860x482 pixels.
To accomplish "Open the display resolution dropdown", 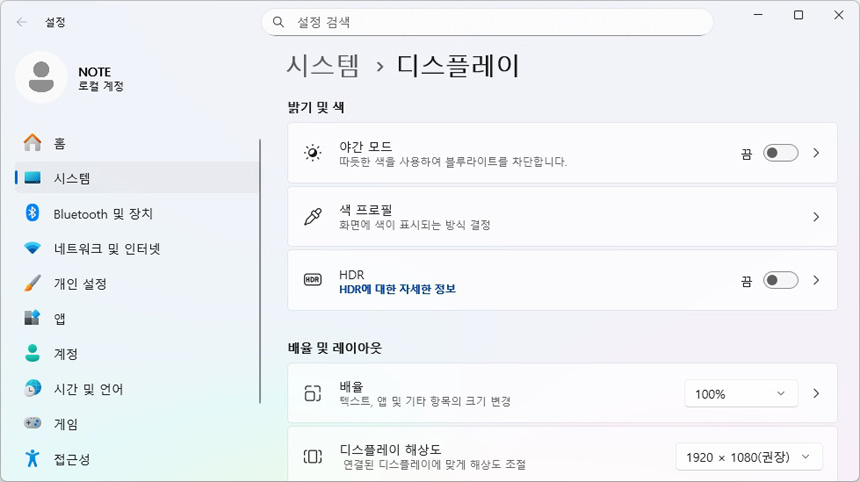I will pos(749,457).
